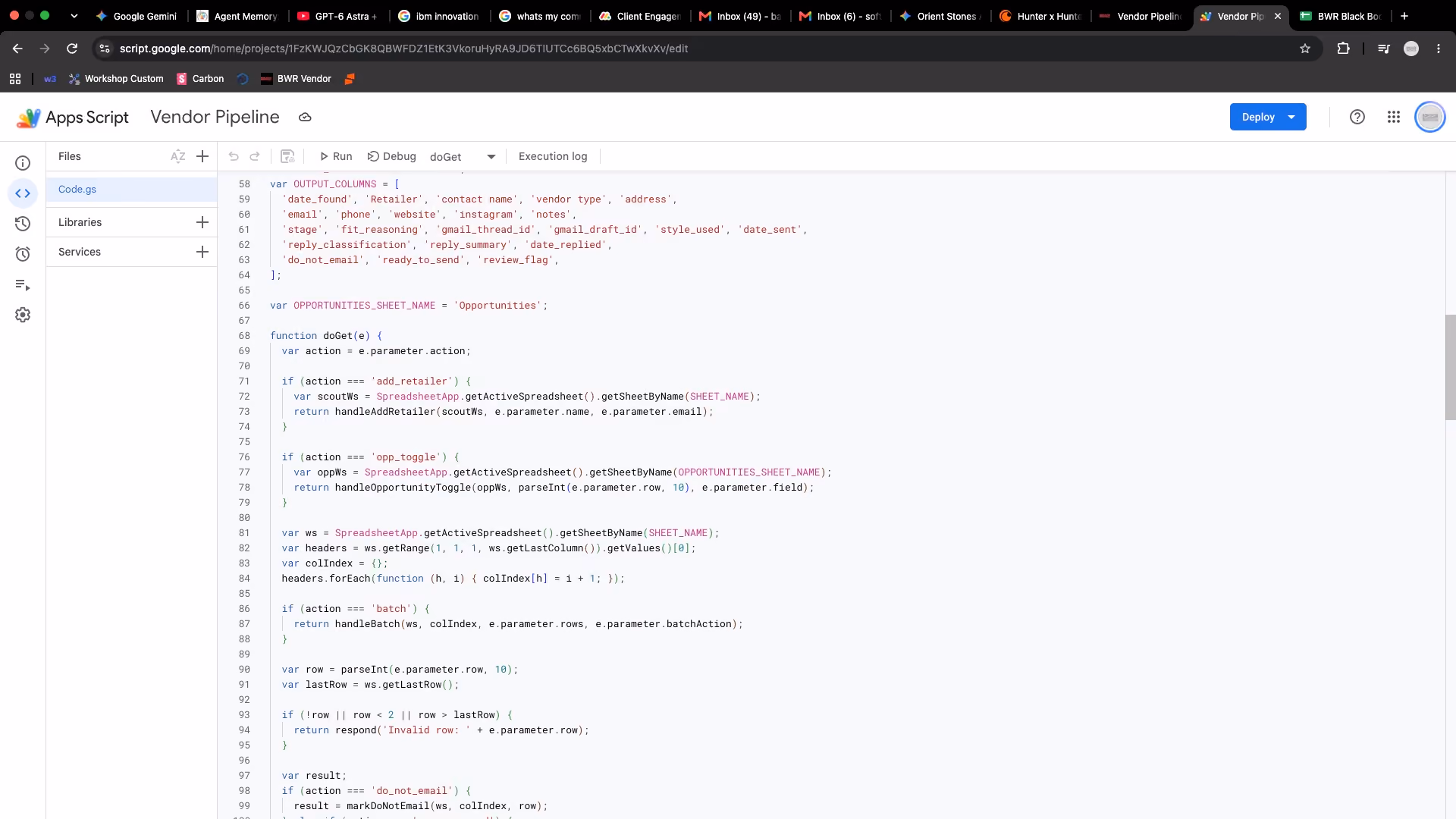This screenshot has width=1456, height=819.
Task: Open Project Settings gear icon
Action: coord(23,315)
